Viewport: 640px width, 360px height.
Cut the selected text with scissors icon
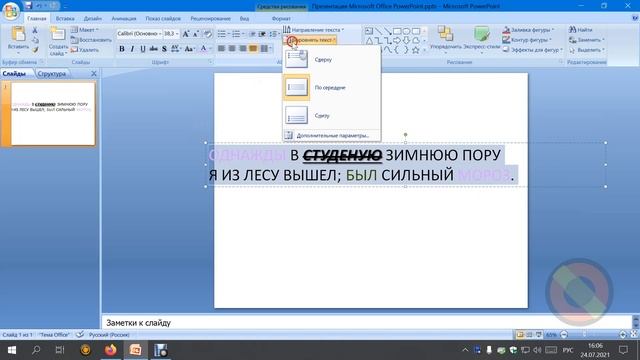(x=35, y=30)
